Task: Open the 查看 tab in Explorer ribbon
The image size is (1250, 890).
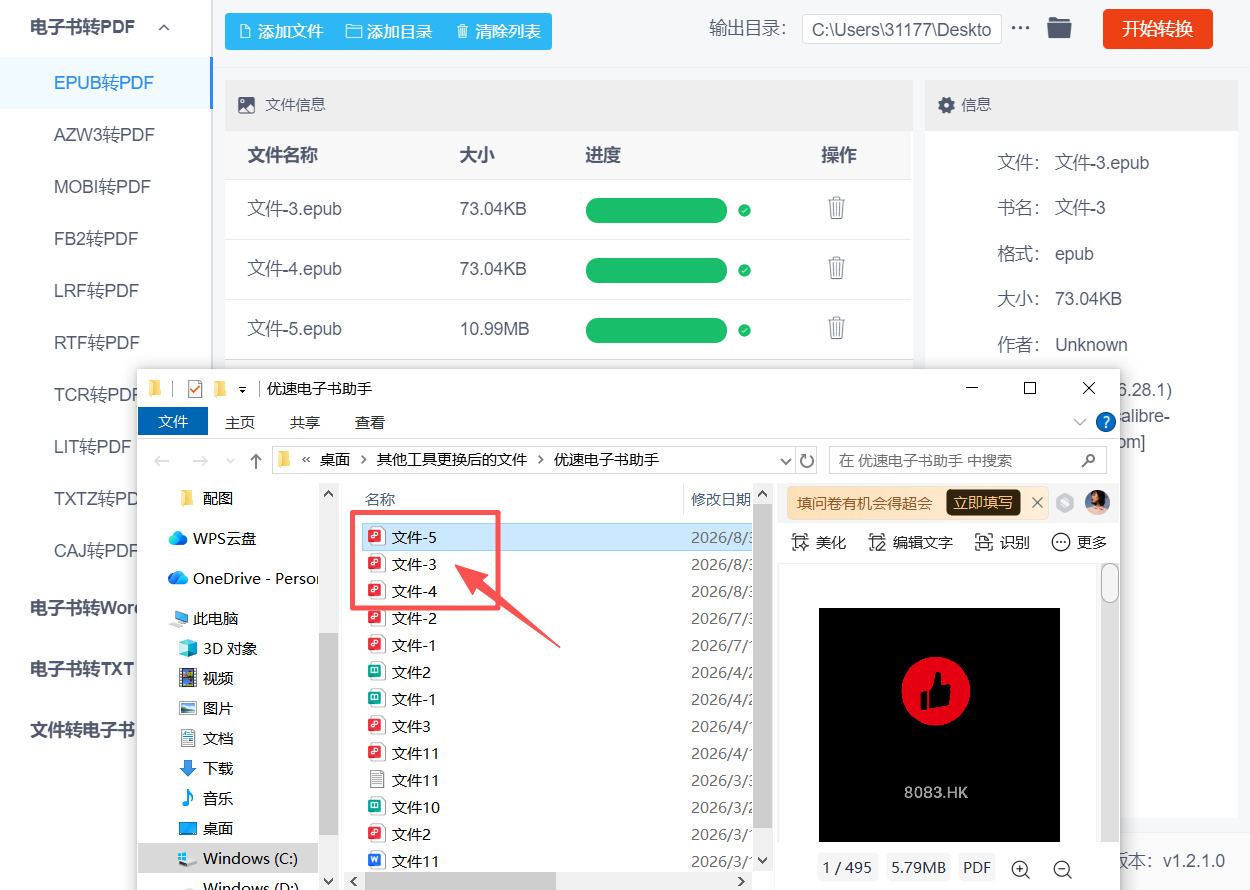Action: [x=370, y=423]
